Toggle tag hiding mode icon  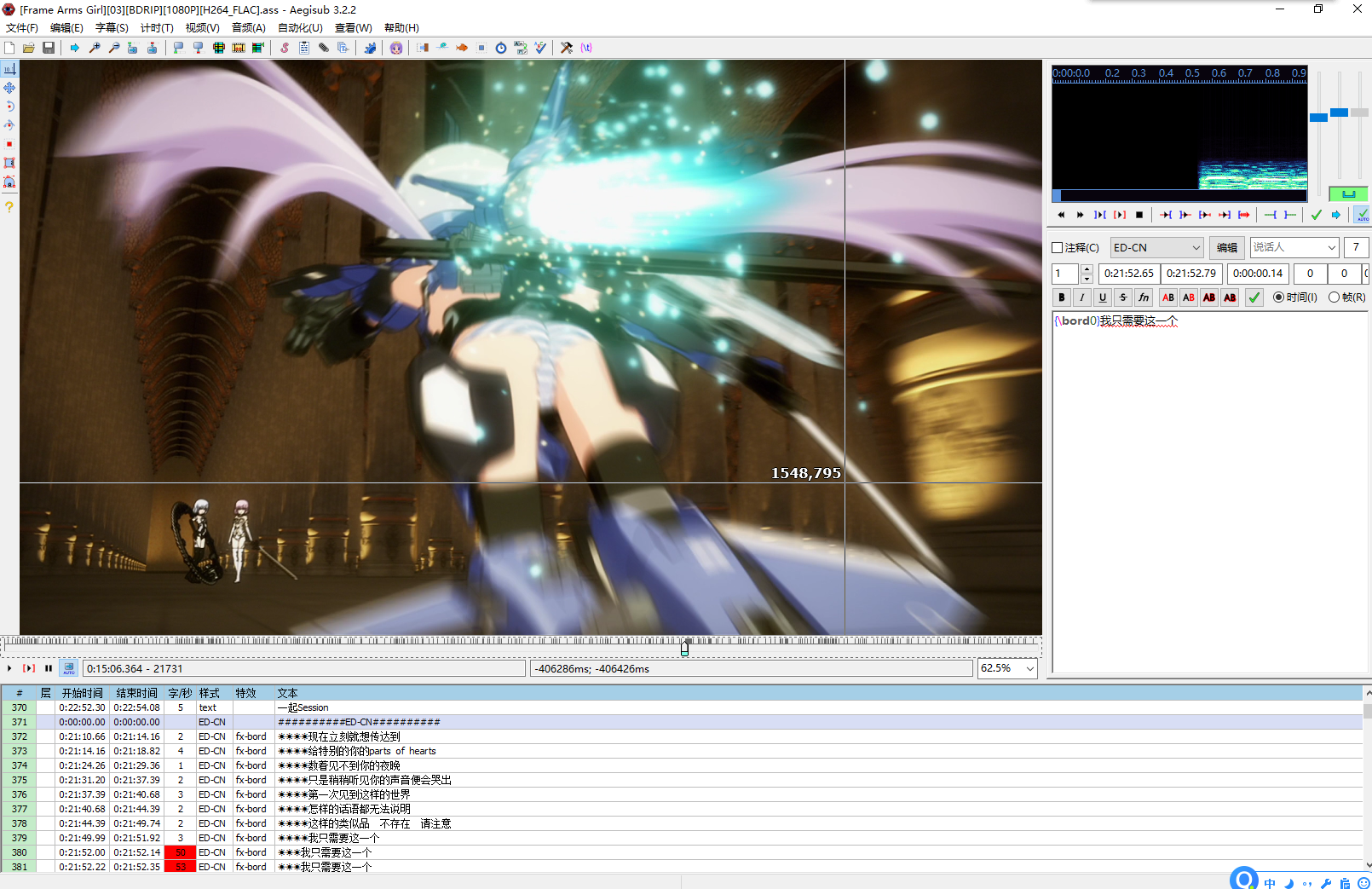tap(586, 48)
